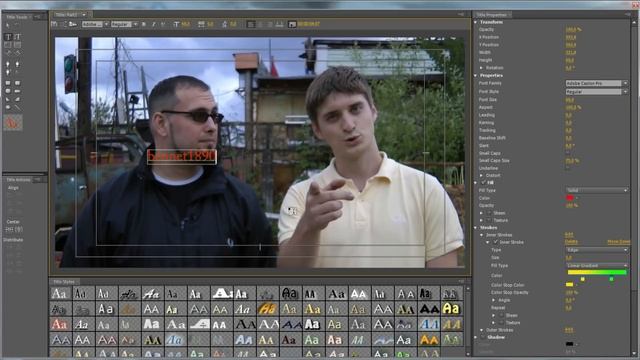This screenshot has height=360, width=640.
Task: Select the Add Anchor Point tool
Action: click(8, 72)
